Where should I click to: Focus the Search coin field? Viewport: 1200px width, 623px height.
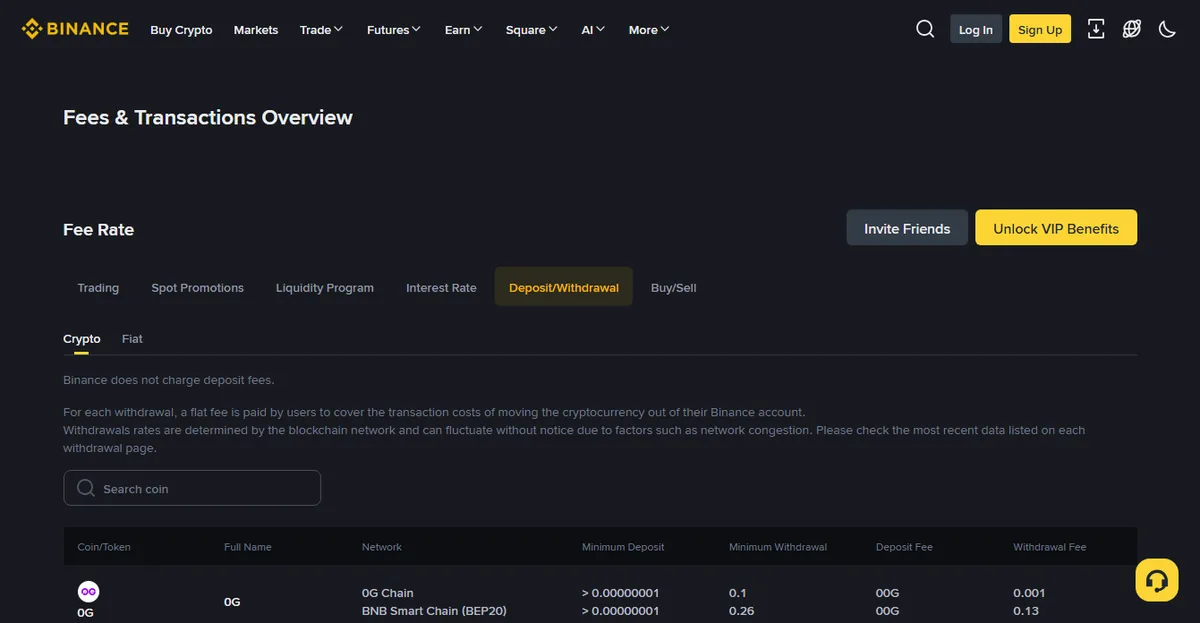coord(192,488)
